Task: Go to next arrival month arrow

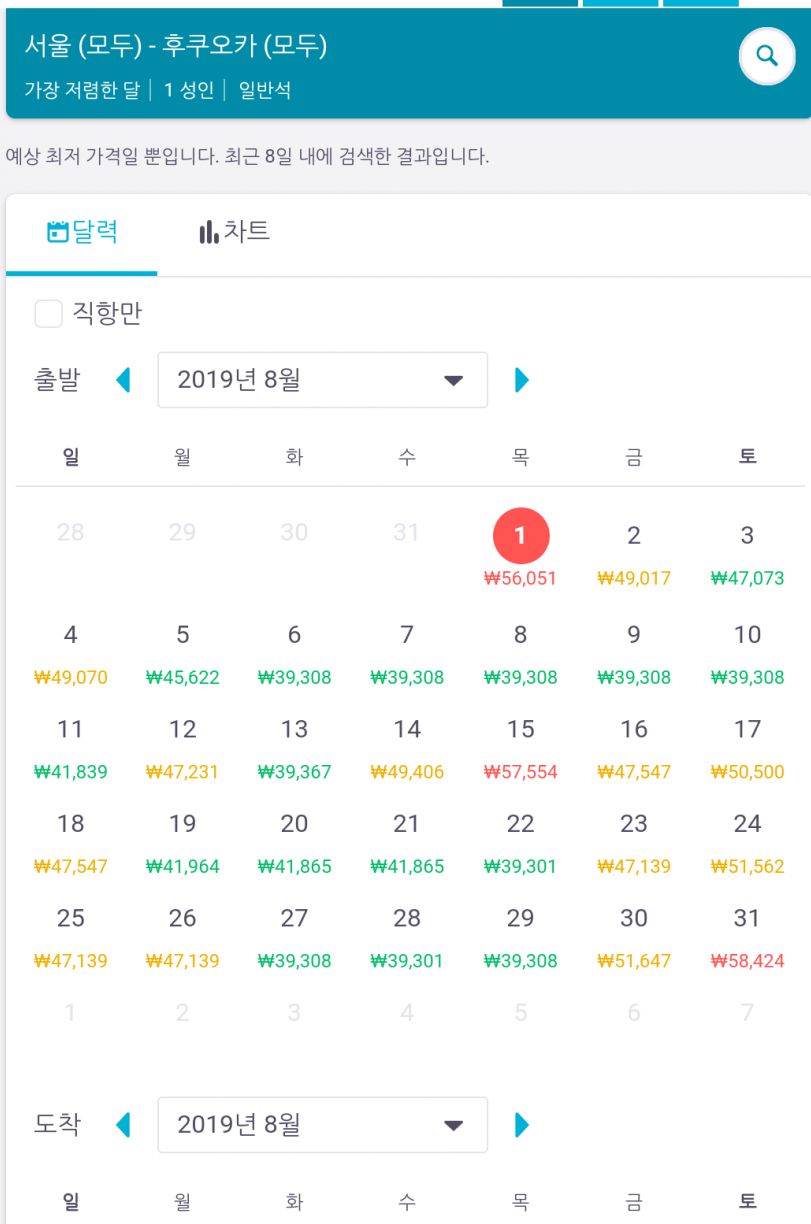Action: click(521, 1125)
